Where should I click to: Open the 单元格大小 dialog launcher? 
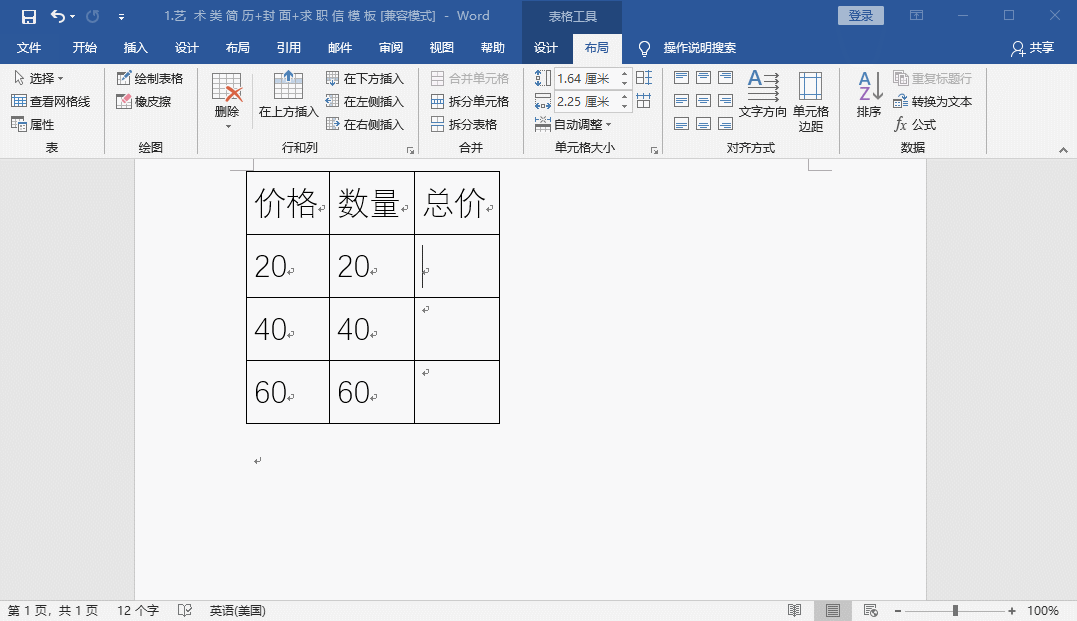[x=655, y=150]
